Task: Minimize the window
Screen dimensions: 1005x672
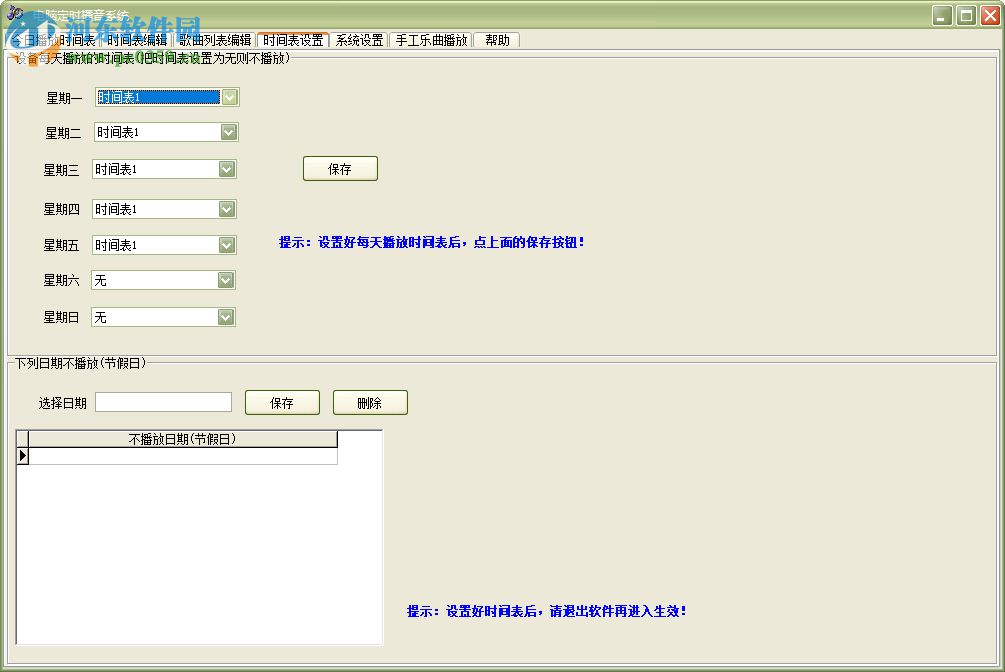Action: (x=942, y=15)
